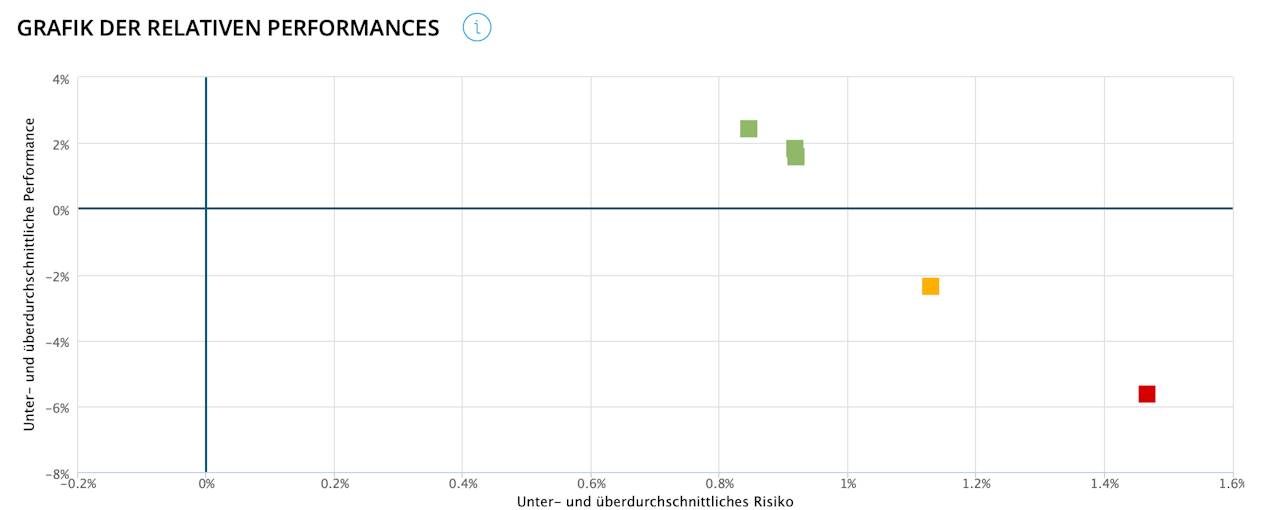Click the 0% label on the performance axis
Image resolution: width=1280 pixels, height=510 pixels.
(x=61, y=210)
